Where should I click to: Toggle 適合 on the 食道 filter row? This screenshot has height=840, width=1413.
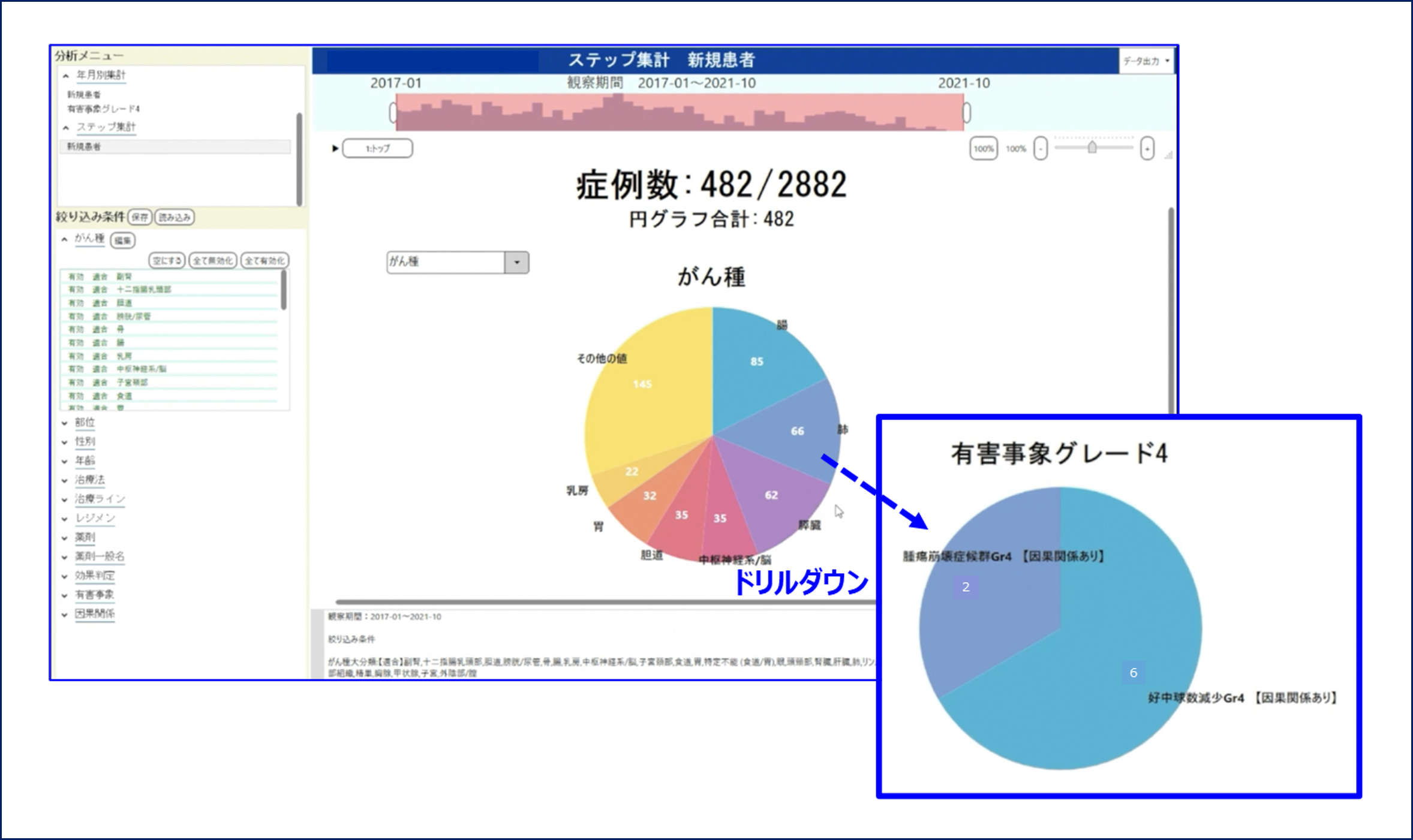(100, 396)
